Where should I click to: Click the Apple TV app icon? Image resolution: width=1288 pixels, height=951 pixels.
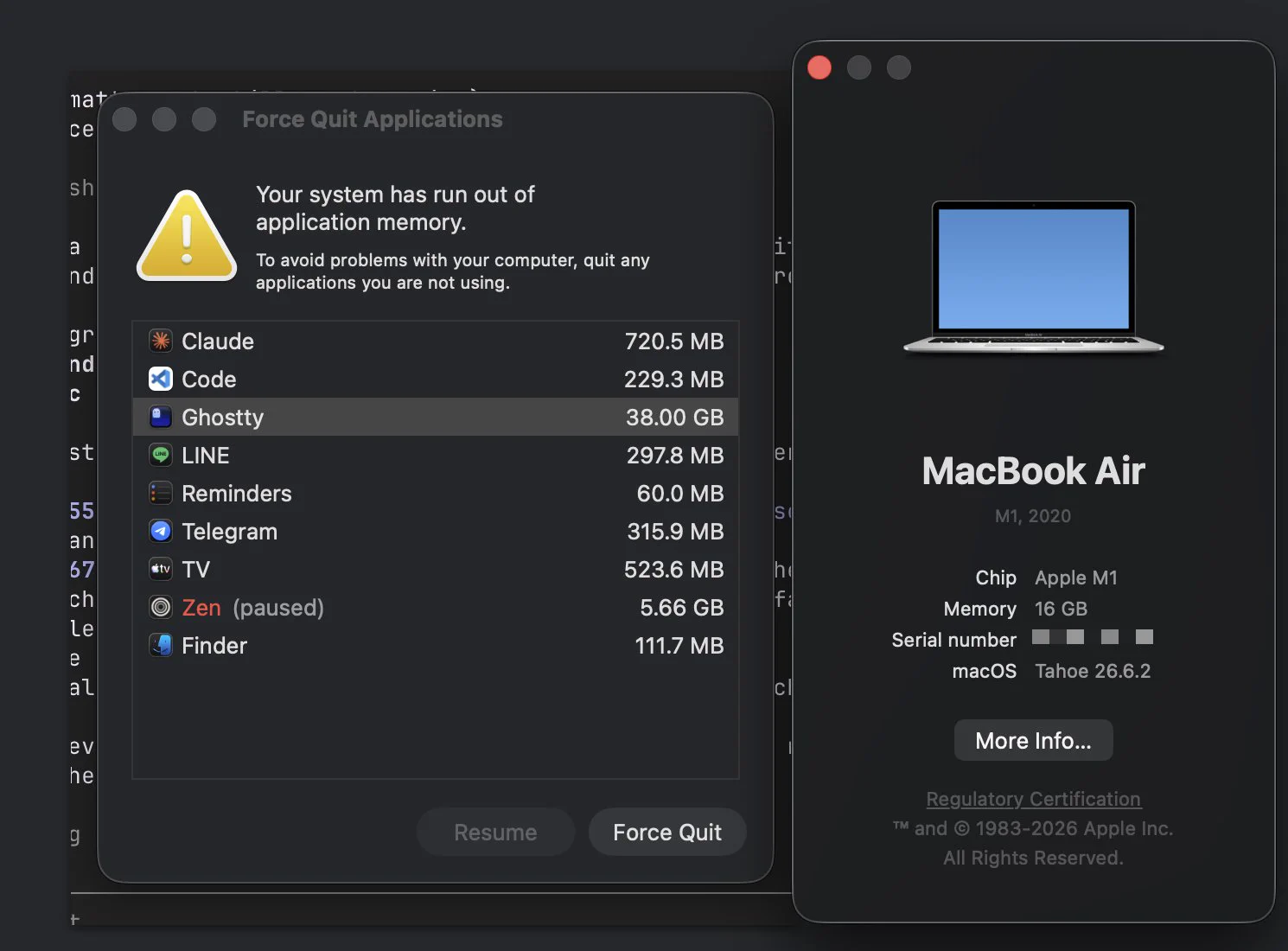(x=161, y=569)
